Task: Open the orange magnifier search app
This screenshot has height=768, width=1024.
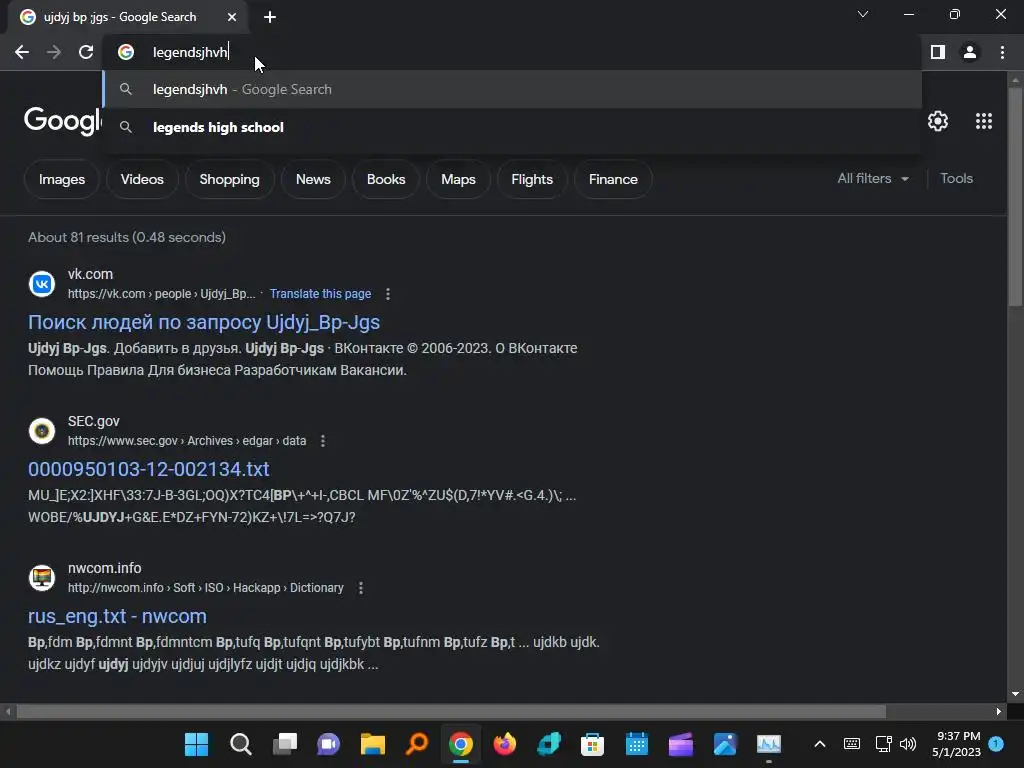Action: pyautogui.click(x=417, y=744)
